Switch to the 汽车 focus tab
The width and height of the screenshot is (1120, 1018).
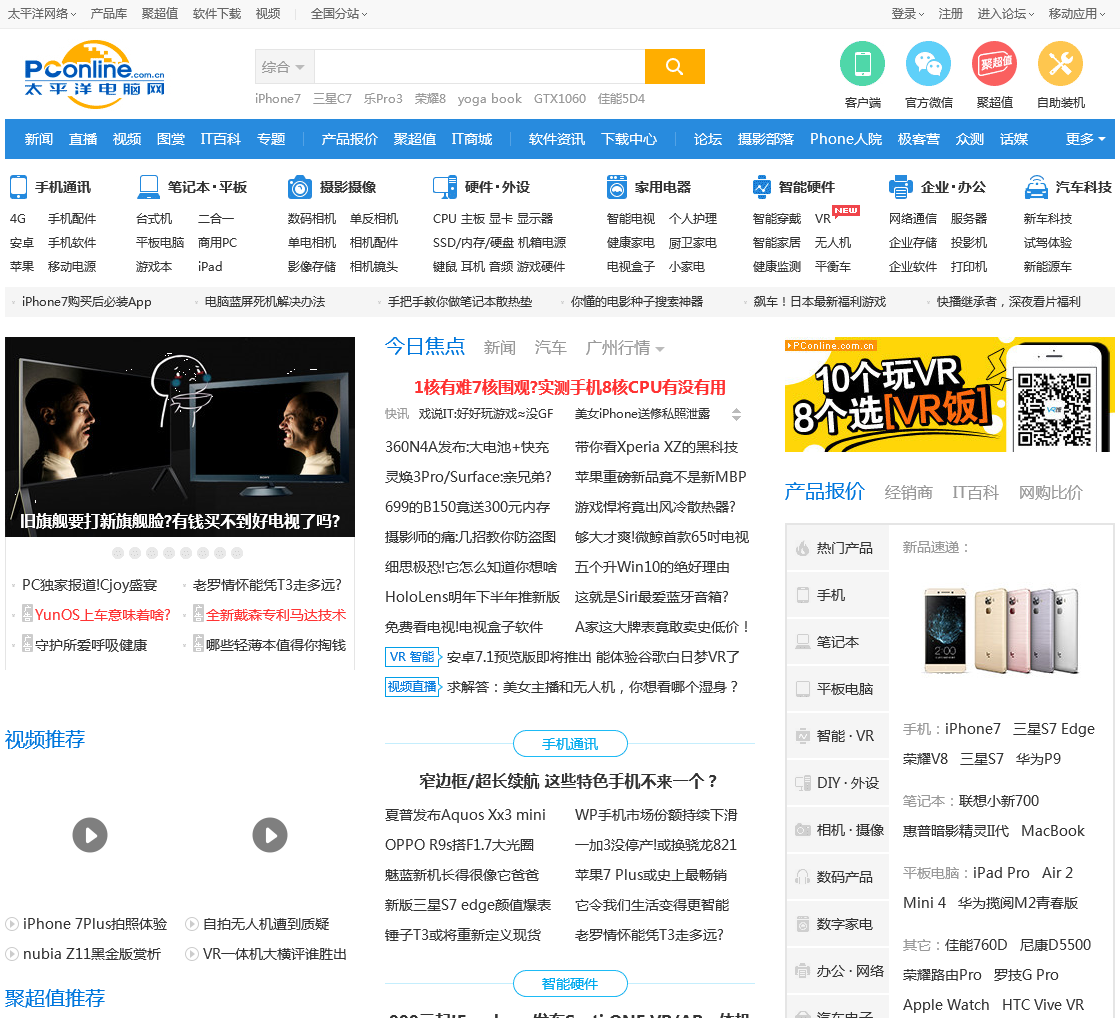pyautogui.click(x=551, y=348)
